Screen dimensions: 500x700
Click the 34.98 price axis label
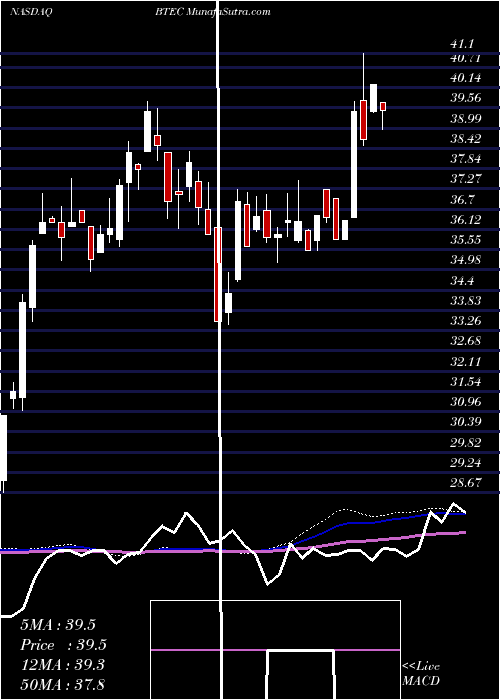point(466,259)
